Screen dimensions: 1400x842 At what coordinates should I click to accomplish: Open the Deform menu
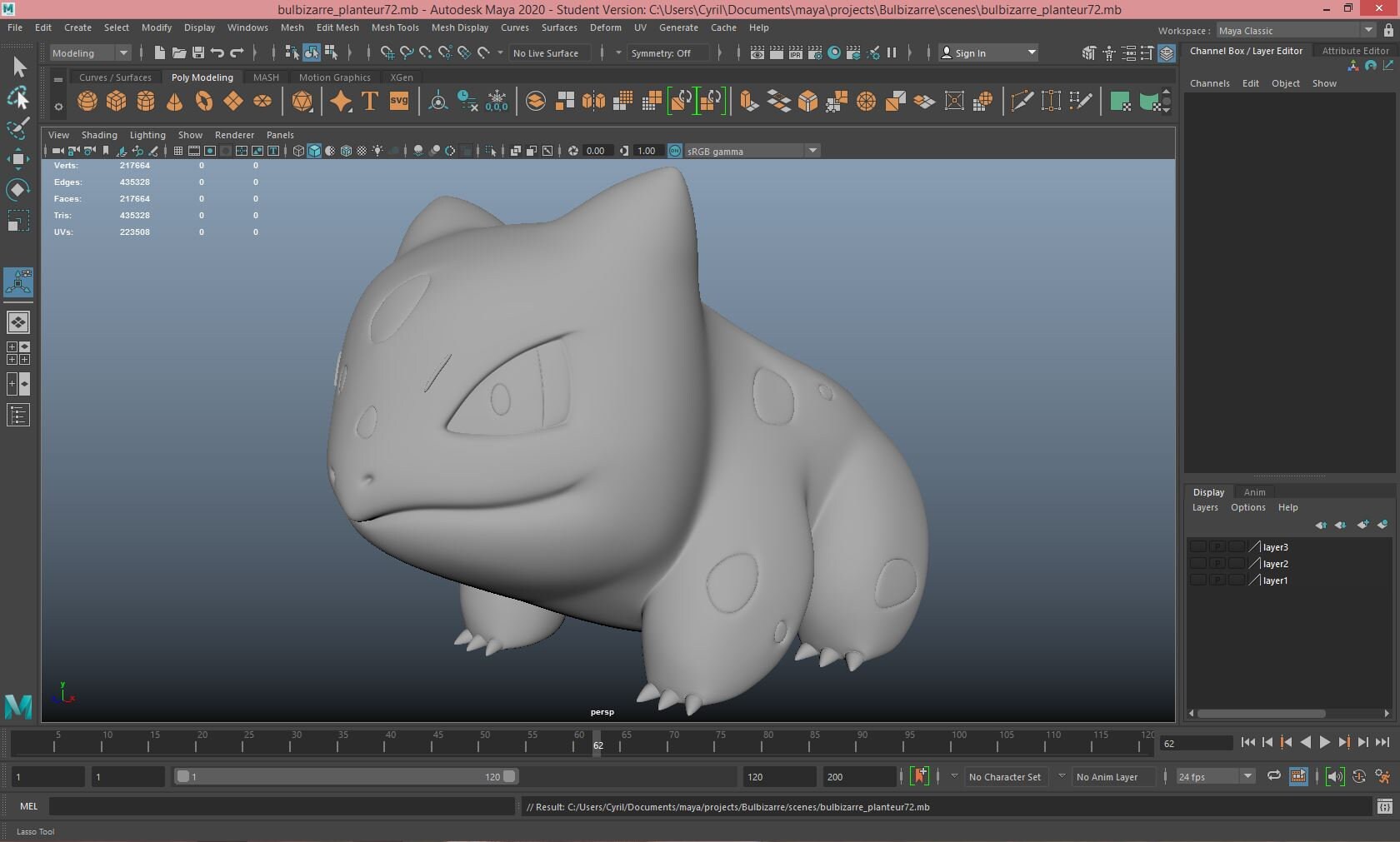[x=606, y=27]
